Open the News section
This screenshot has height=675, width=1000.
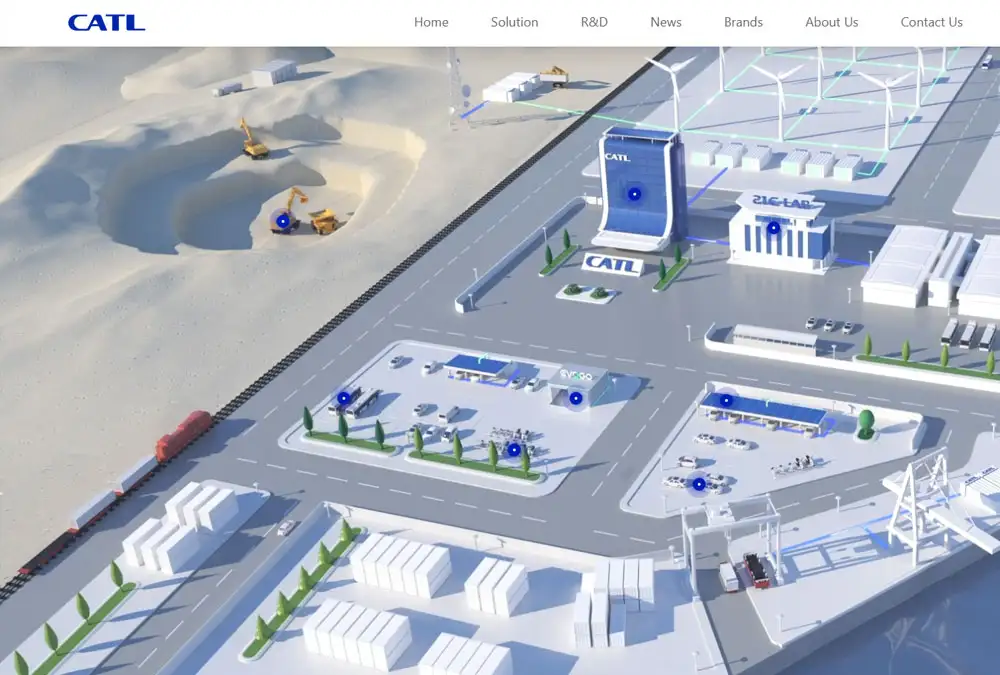tap(666, 22)
